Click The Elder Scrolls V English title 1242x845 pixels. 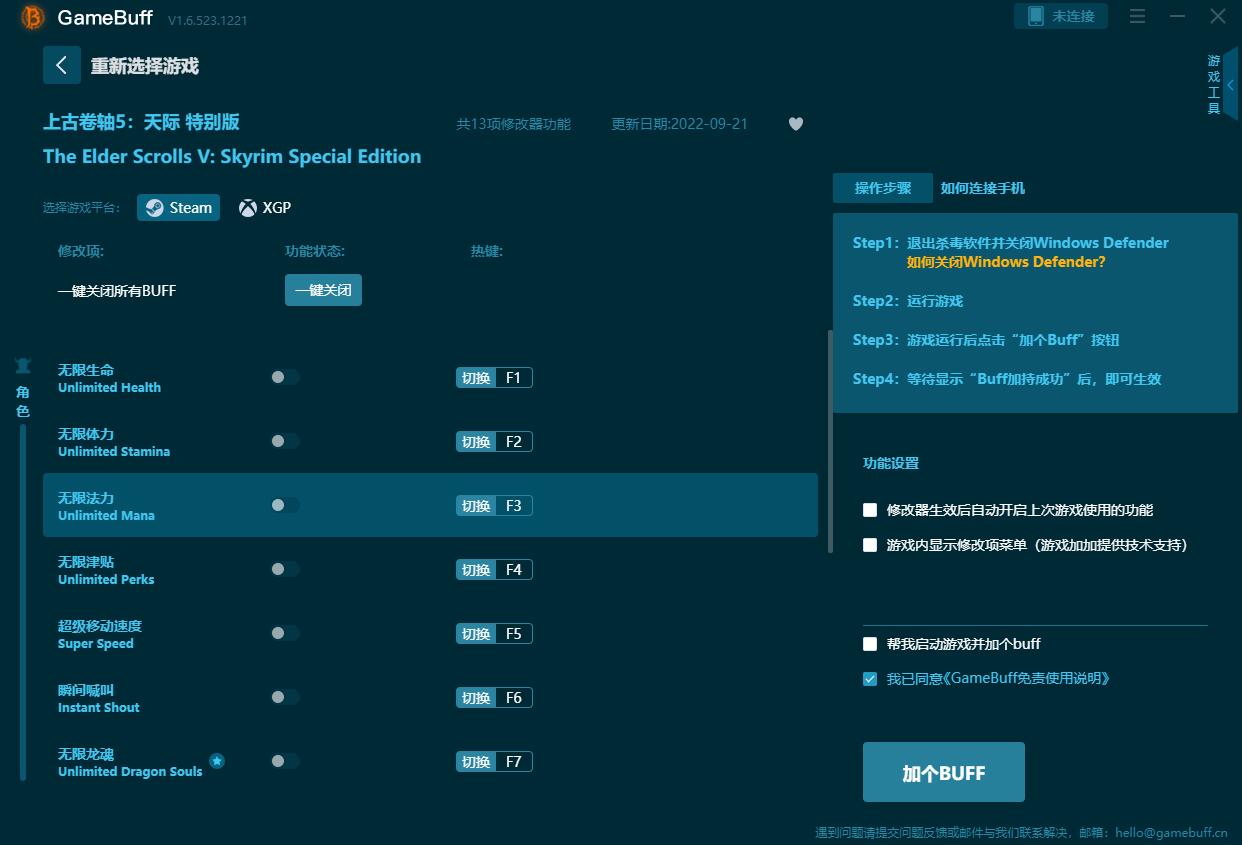coord(232,156)
